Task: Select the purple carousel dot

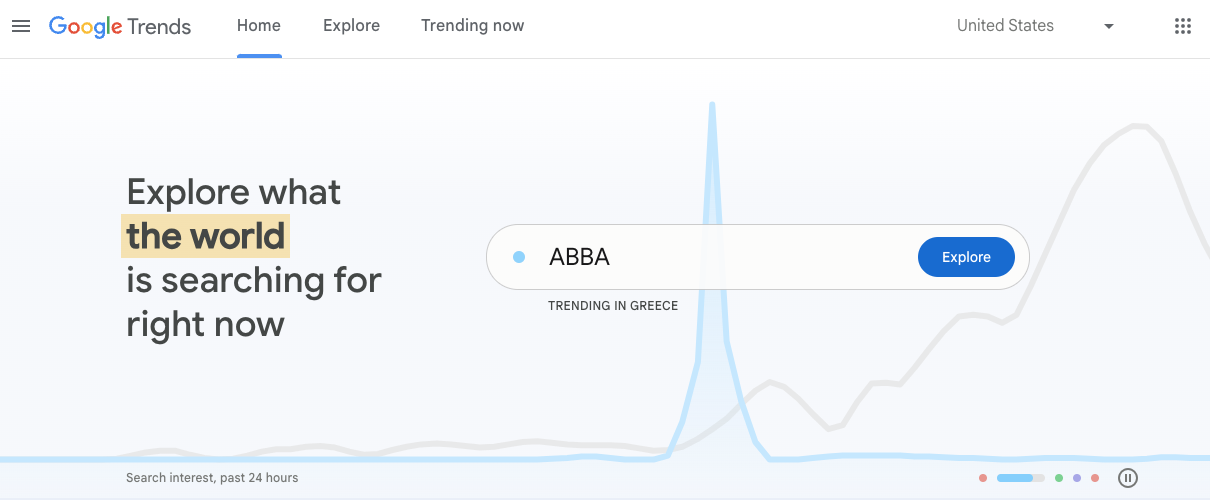Action: 1077,478
